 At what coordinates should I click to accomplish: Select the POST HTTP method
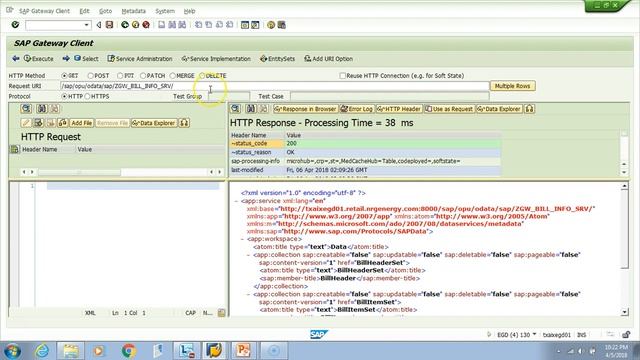click(91, 76)
